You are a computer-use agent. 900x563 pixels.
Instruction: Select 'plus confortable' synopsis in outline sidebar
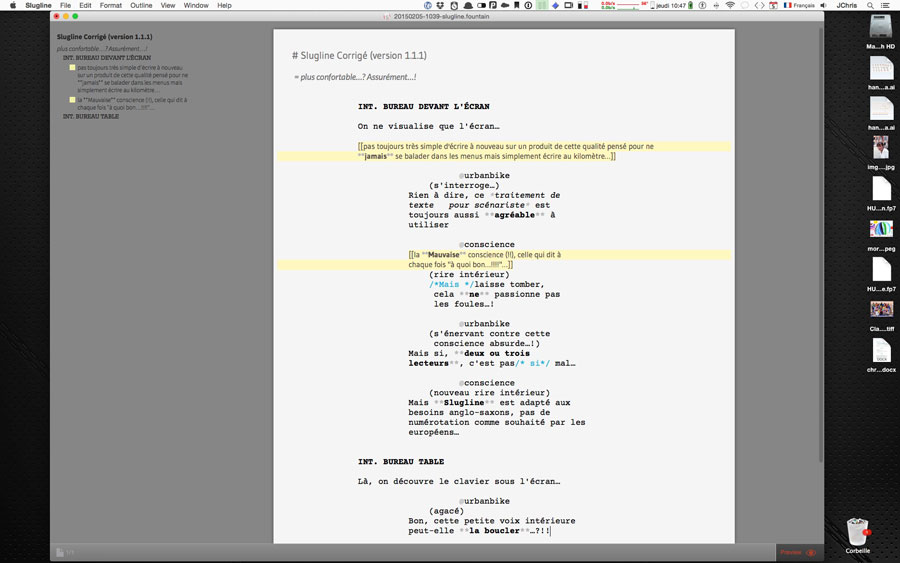[102, 49]
